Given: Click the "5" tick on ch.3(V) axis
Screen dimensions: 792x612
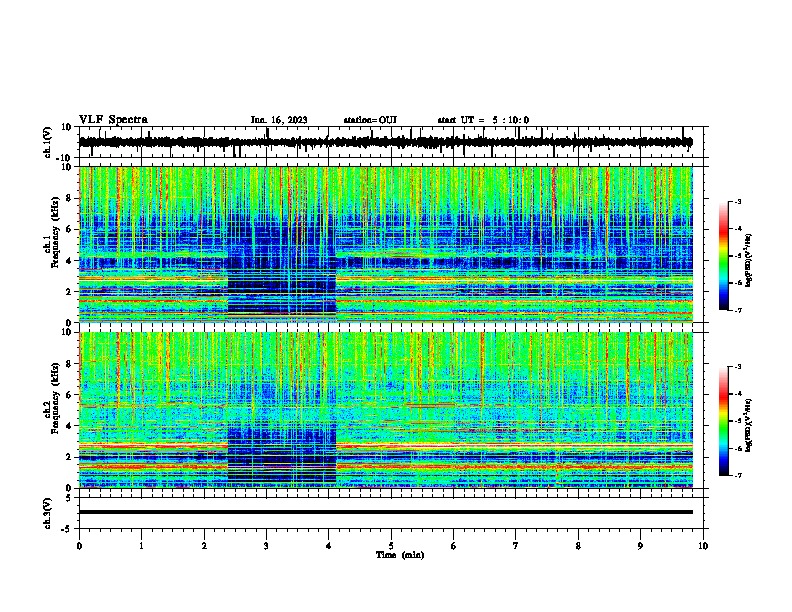Looking at the screenshot, I should pos(70,497).
